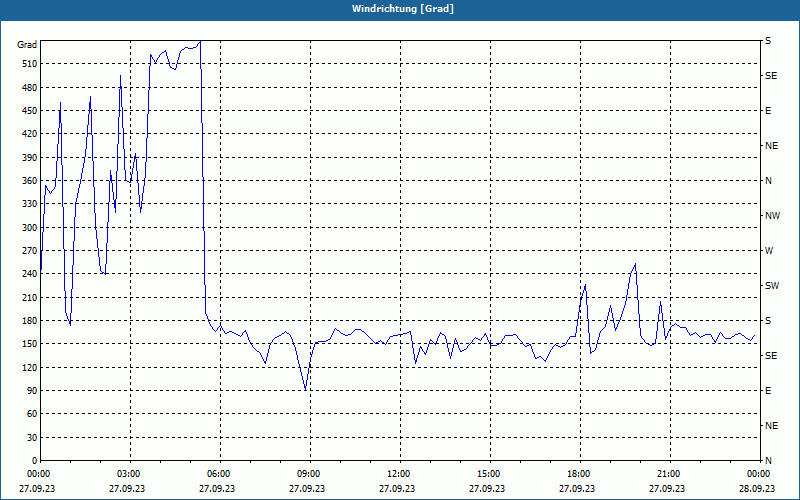
Task: Pick the 390 tick label
Action: tap(30, 158)
